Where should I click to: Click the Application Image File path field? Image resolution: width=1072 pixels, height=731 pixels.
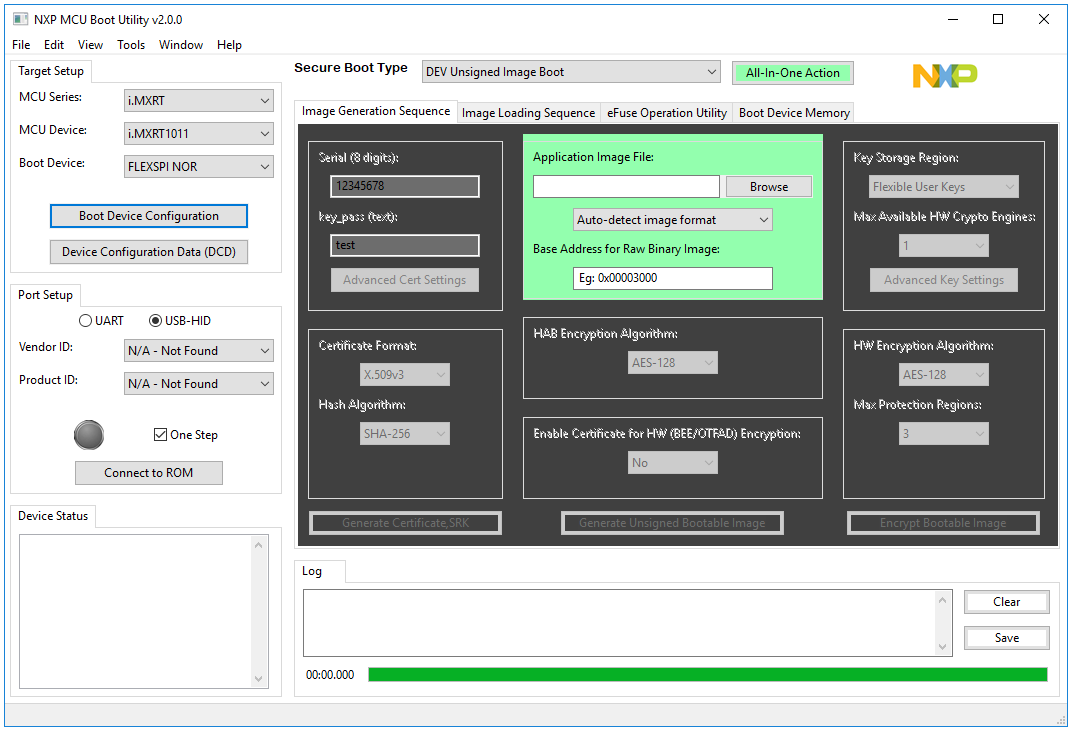coord(626,187)
